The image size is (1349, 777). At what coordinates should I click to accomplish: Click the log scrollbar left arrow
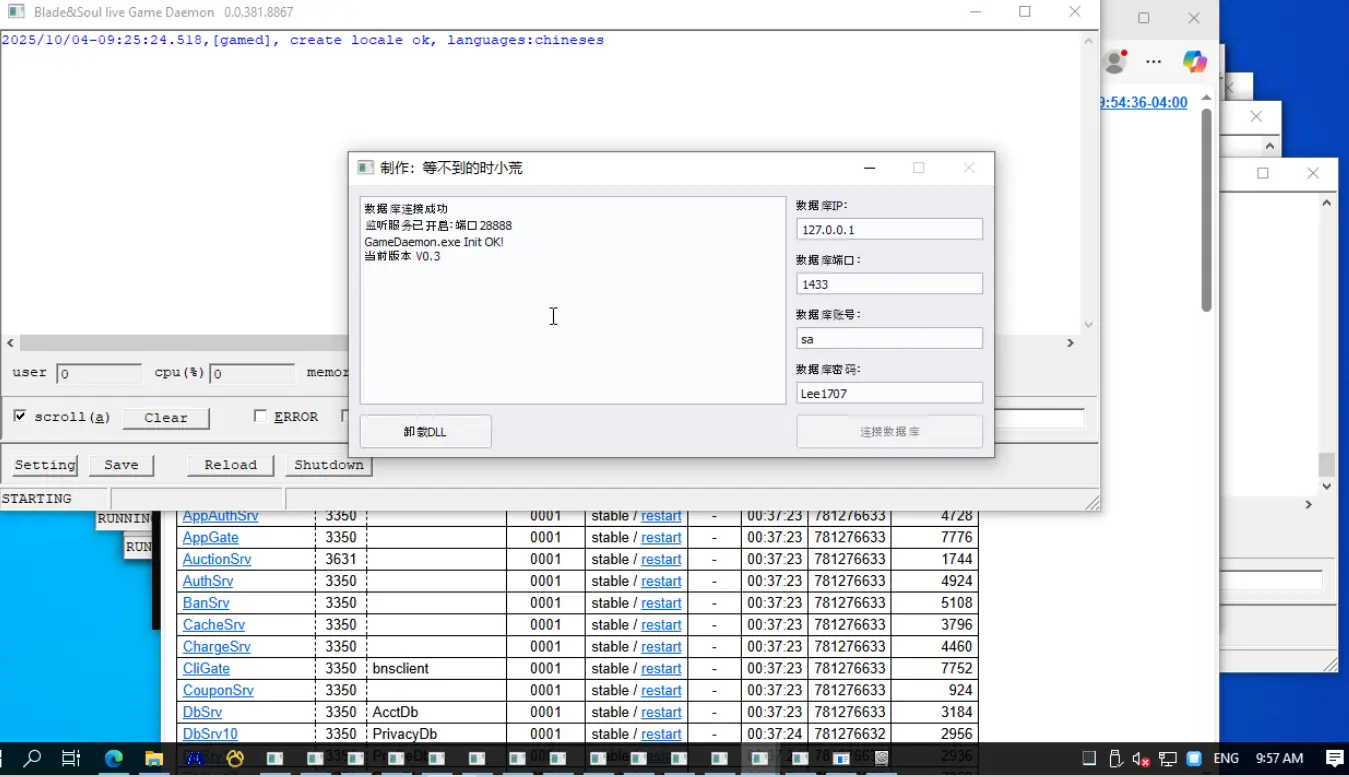click(10, 343)
